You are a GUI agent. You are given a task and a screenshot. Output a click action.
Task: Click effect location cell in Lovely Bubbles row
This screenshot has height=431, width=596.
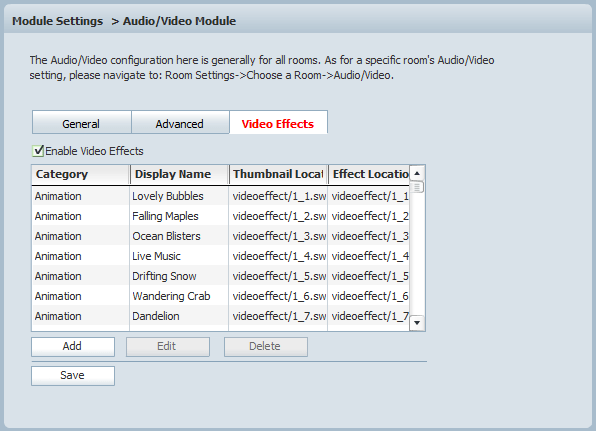pos(369,196)
